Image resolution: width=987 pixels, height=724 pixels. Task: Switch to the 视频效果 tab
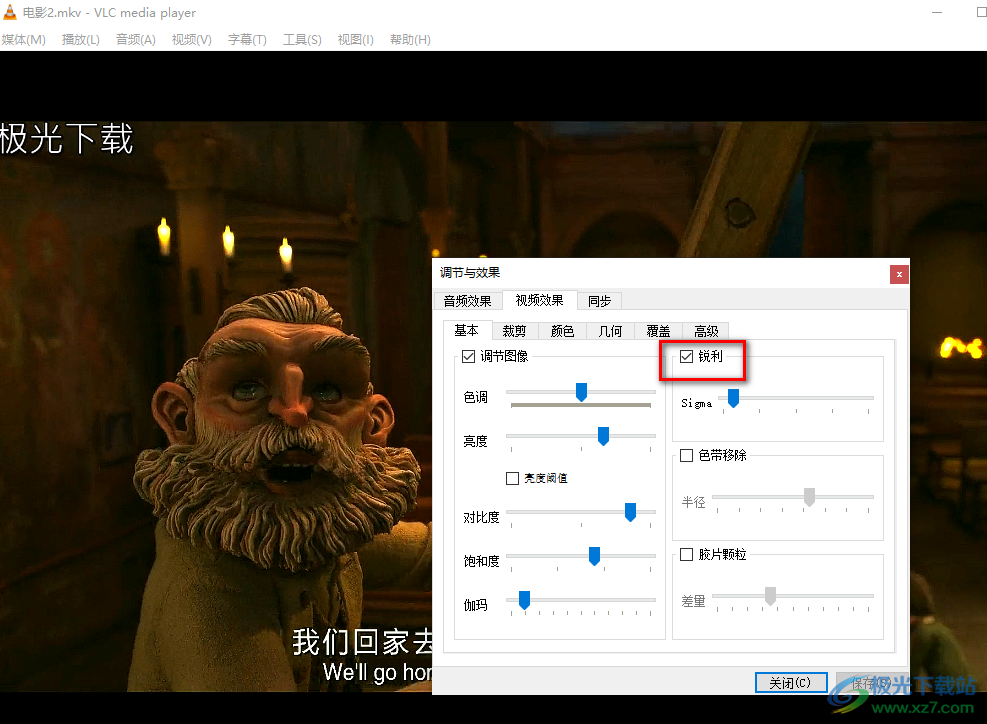(x=539, y=300)
